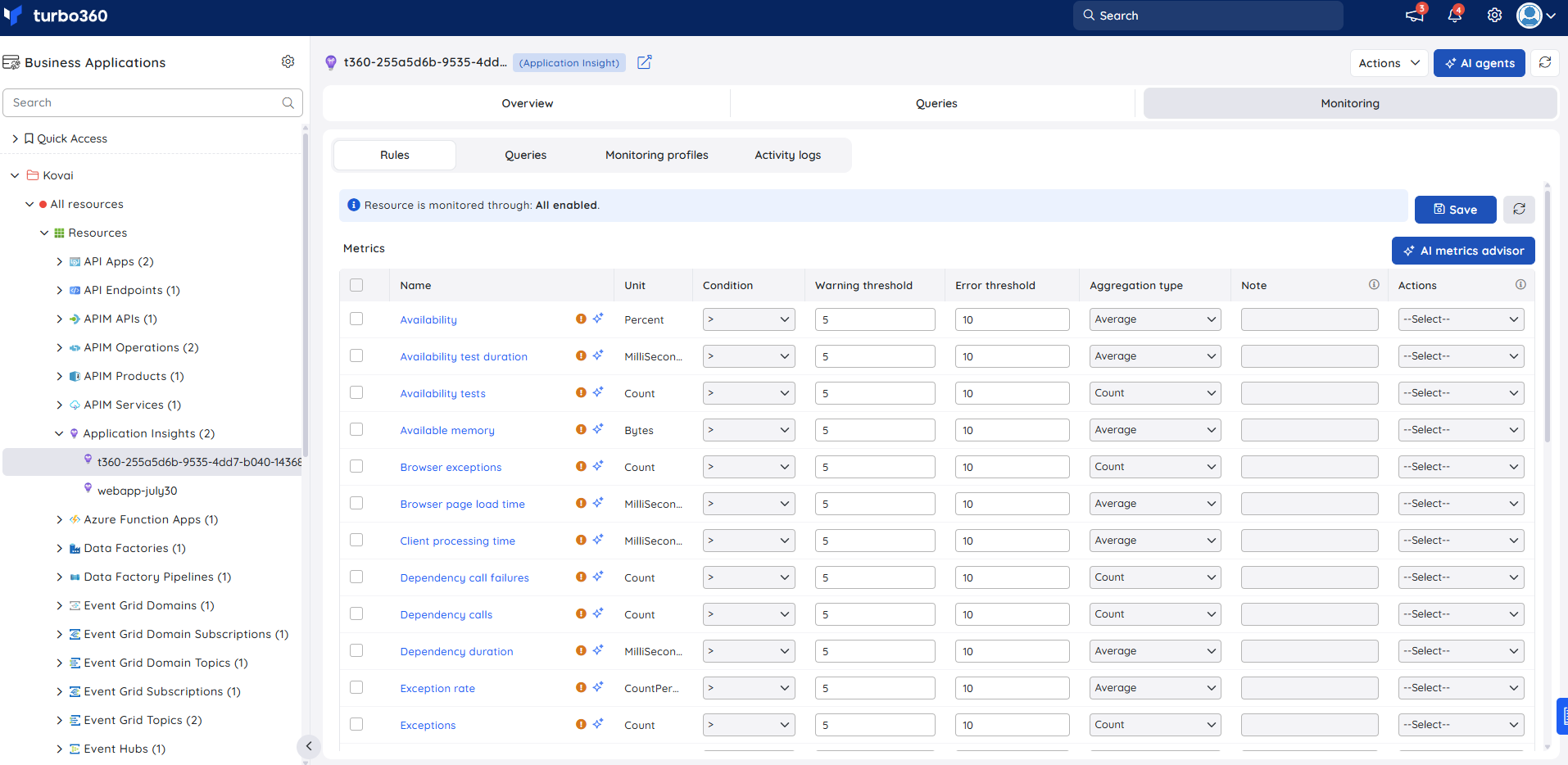Click AI sparkle icon for Dependency duration

pos(598,650)
